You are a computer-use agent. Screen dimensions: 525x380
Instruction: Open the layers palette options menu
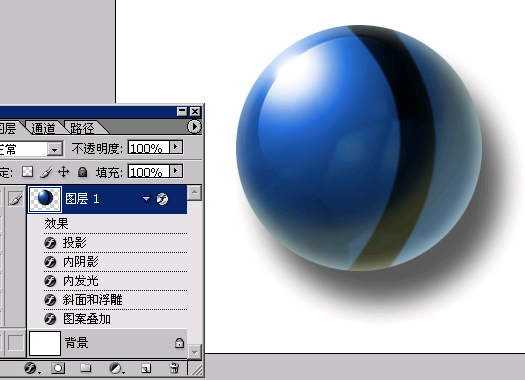click(x=194, y=127)
